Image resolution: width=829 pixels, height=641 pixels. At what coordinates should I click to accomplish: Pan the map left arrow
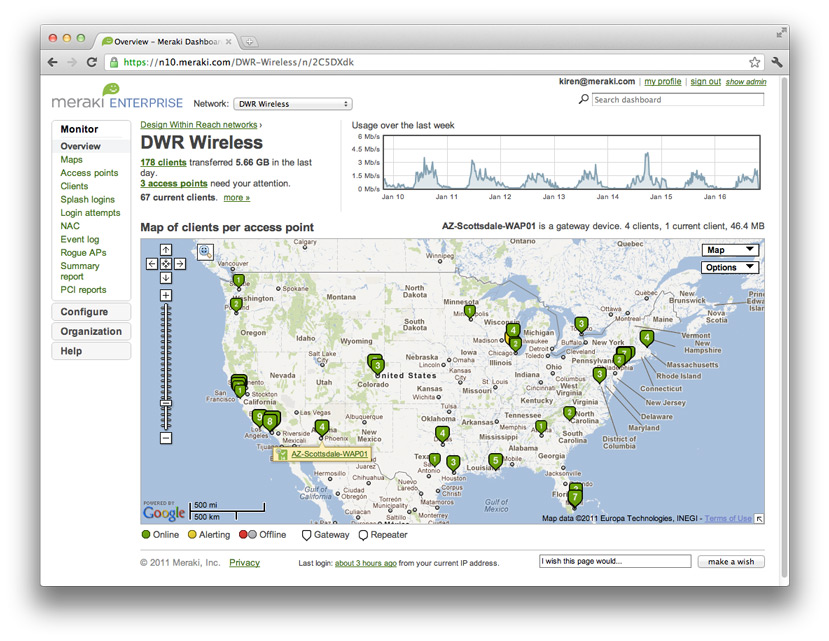(x=152, y=263)
